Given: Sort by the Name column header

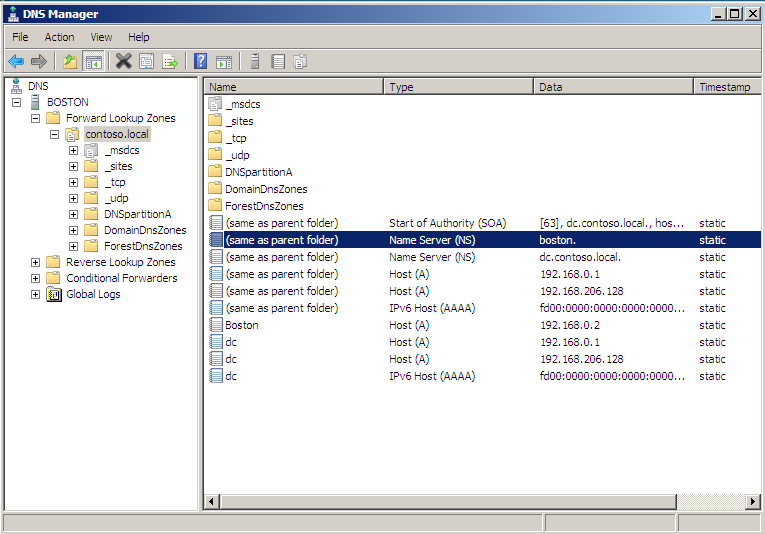Looking at the screenshot, I should [294, 86].
